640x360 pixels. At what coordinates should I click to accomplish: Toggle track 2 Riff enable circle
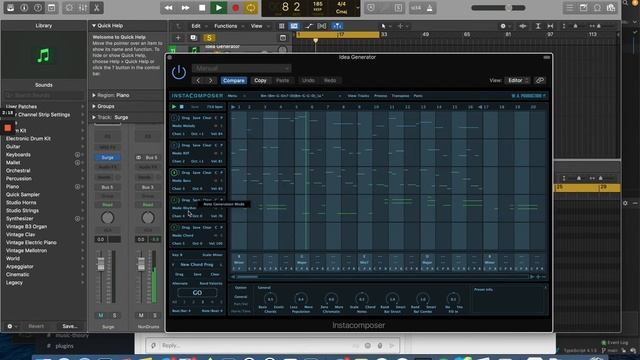(174, 145)
